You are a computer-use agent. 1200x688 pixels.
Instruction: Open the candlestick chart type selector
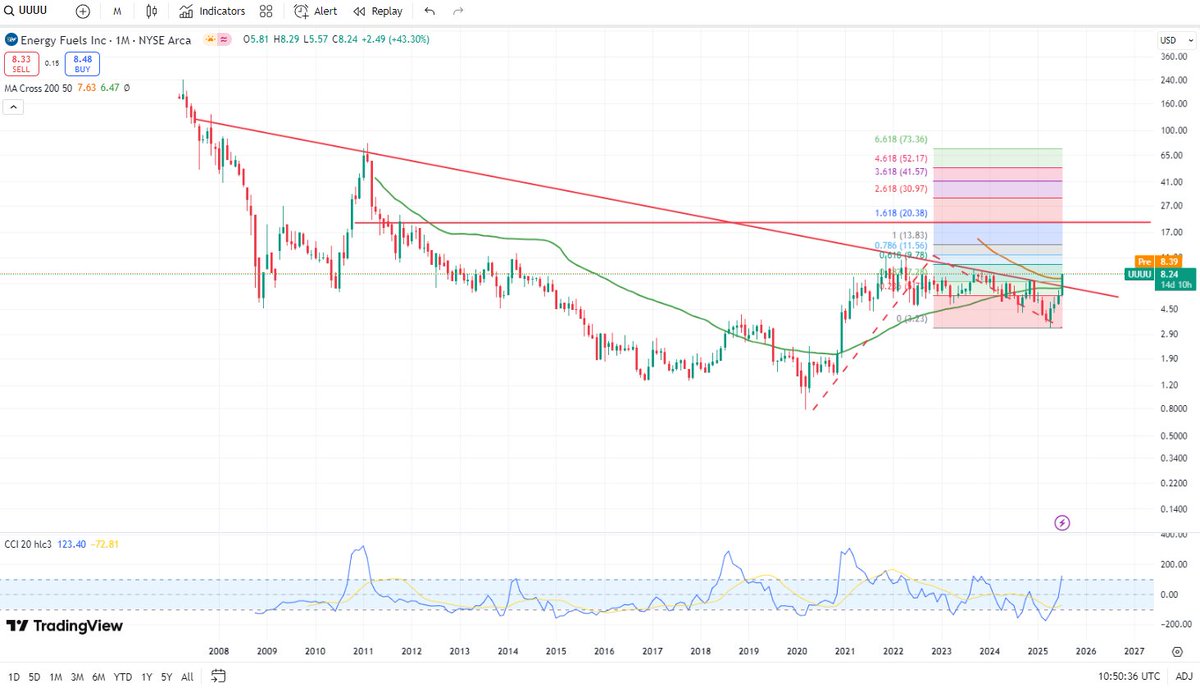coord(151,11)
